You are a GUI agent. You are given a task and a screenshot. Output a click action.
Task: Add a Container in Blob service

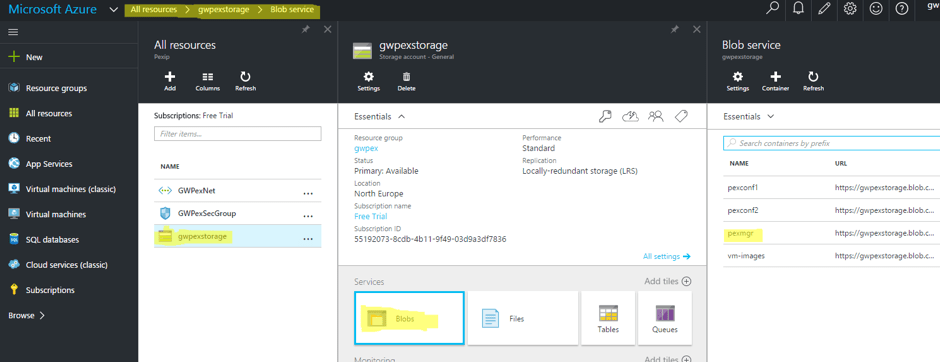click(x=775, y=82)
